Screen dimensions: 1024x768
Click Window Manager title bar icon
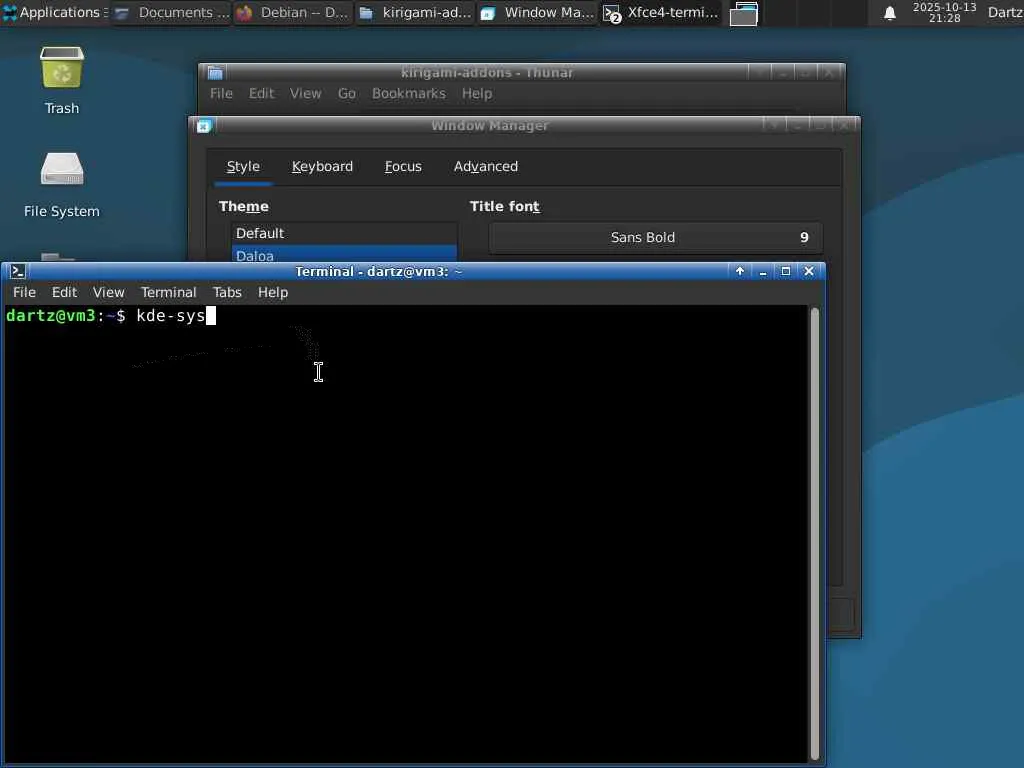(x=204, y=126)
